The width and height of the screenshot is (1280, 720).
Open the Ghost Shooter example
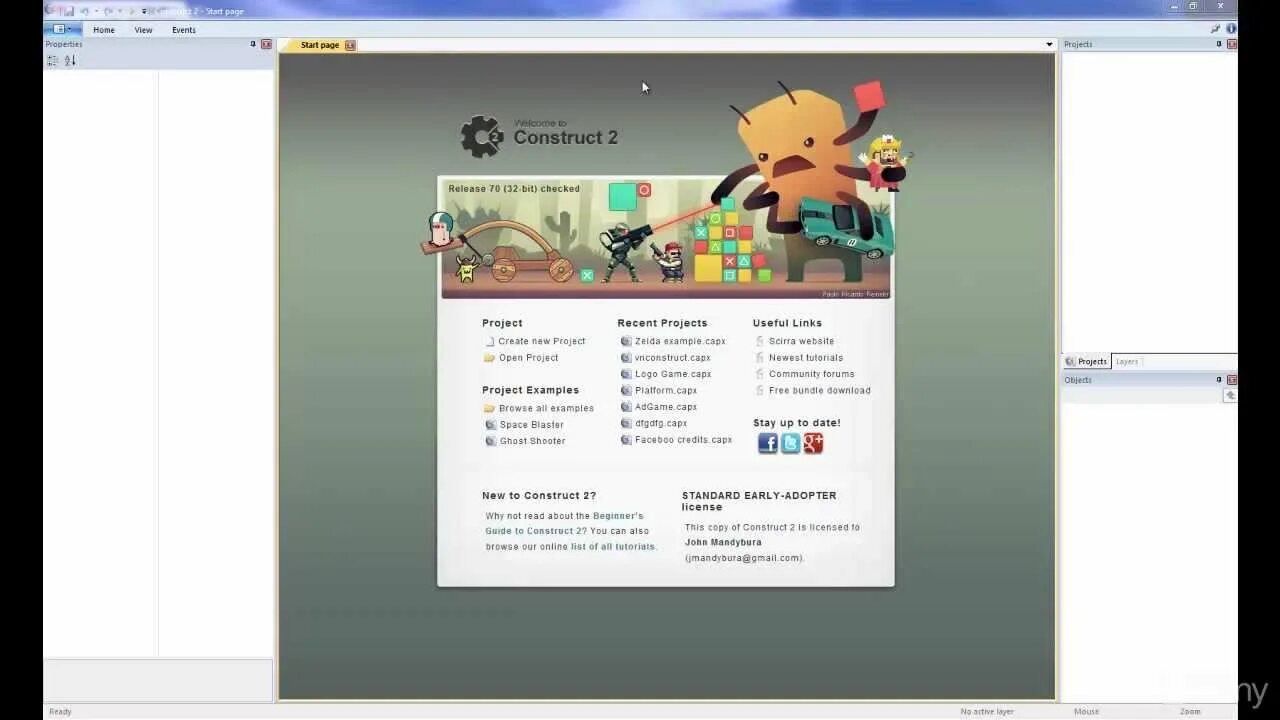click(533, 441)
